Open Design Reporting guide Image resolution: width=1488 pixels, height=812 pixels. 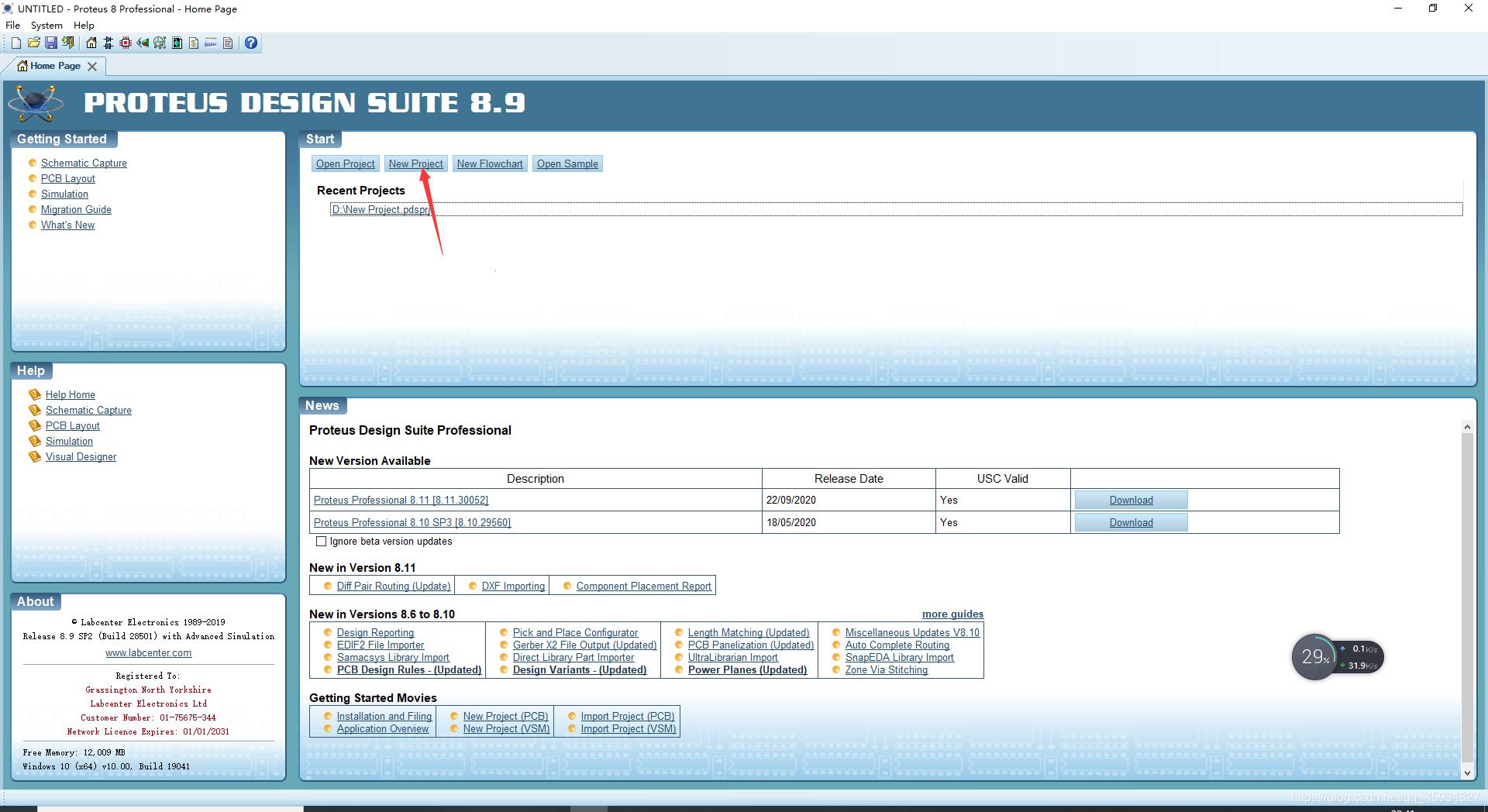click(375, 632)
